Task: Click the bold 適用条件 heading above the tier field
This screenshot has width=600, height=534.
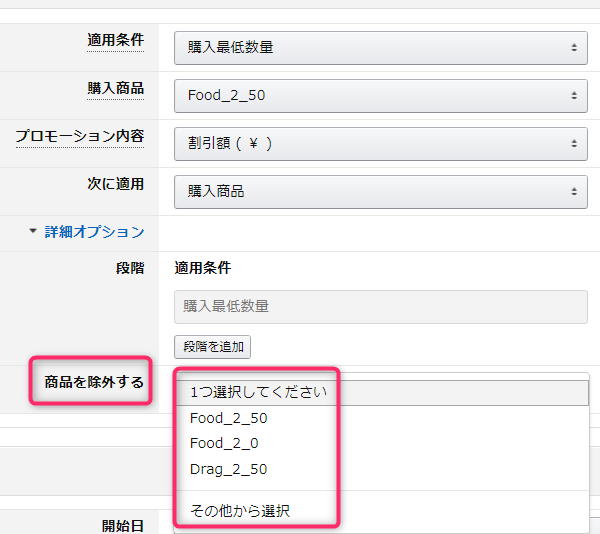Action: [203, 268]
